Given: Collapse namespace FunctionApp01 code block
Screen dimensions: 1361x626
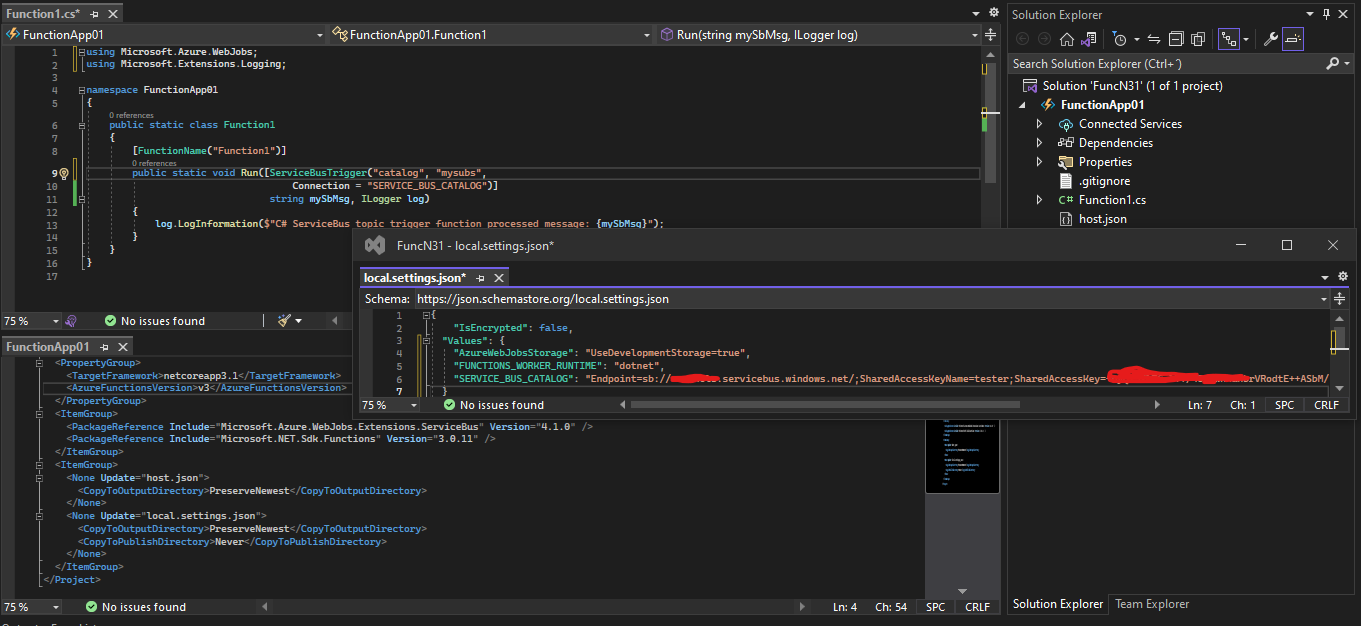Looking at the screenshot, I should click(81, 90).
